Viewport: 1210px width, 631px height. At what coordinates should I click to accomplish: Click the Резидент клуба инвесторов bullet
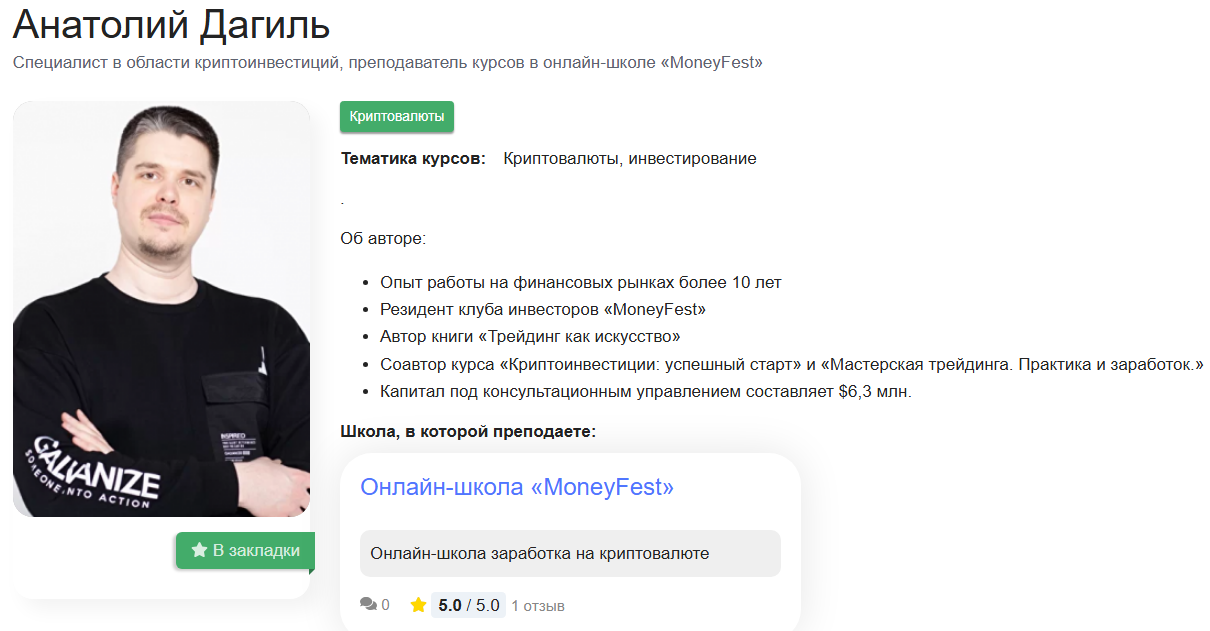point(543,309)
